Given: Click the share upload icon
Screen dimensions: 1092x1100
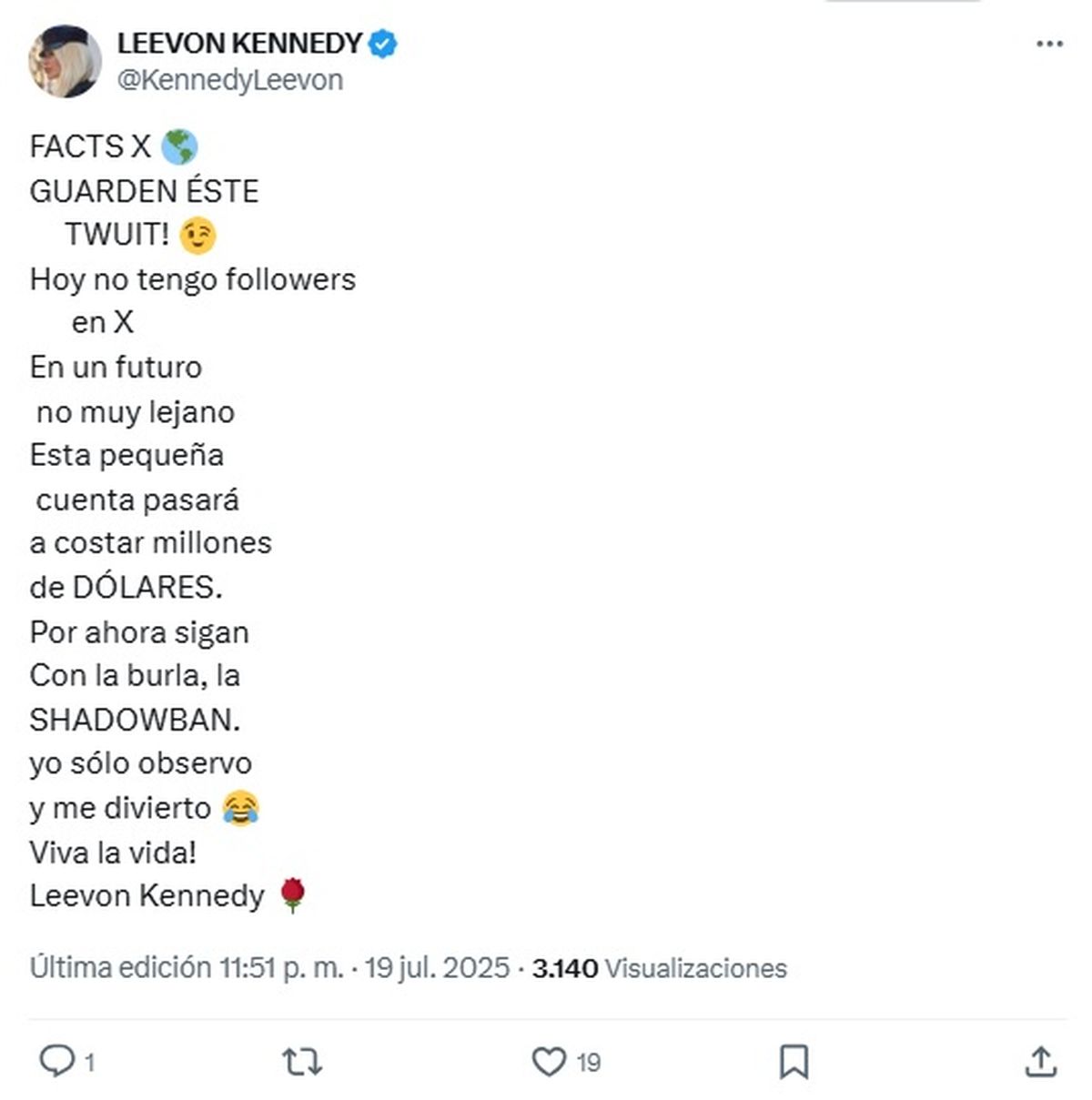Looking at the screenshot, I should click(1040, 1061).
